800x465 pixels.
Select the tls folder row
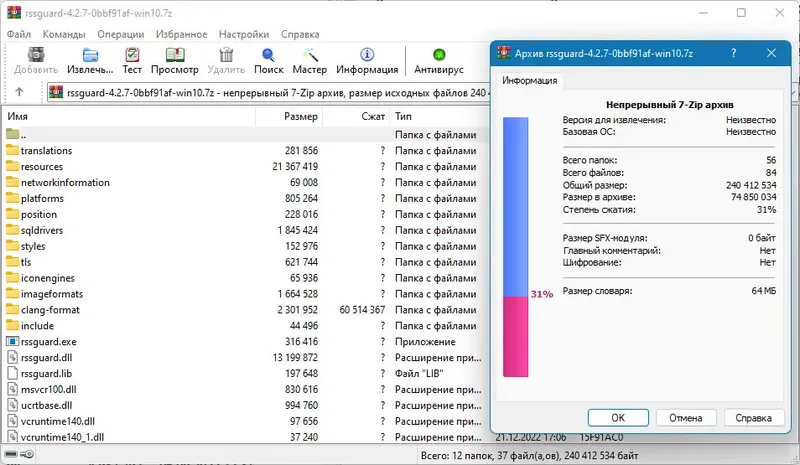[245, 262]
